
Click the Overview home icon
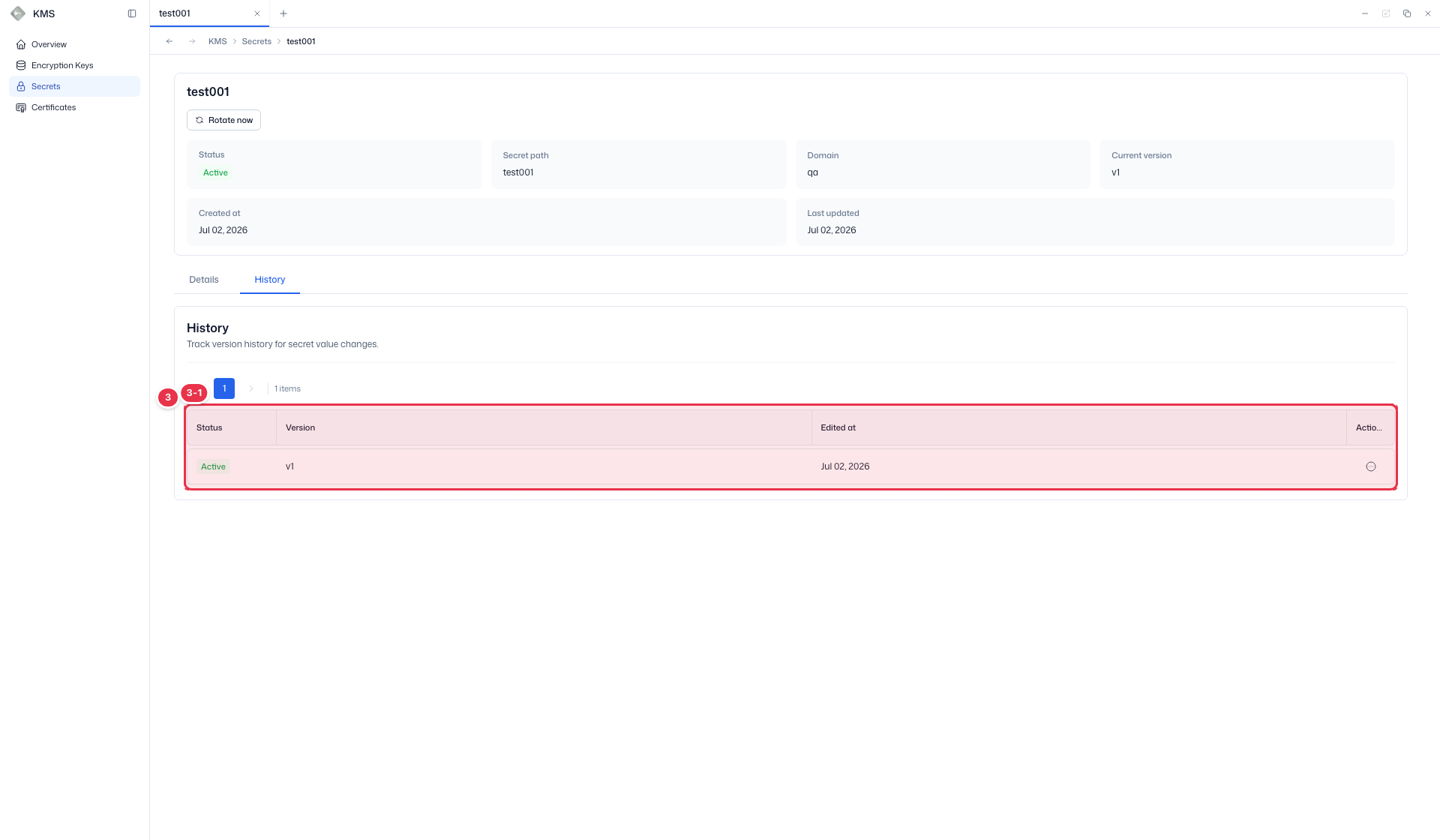(21, 44)
